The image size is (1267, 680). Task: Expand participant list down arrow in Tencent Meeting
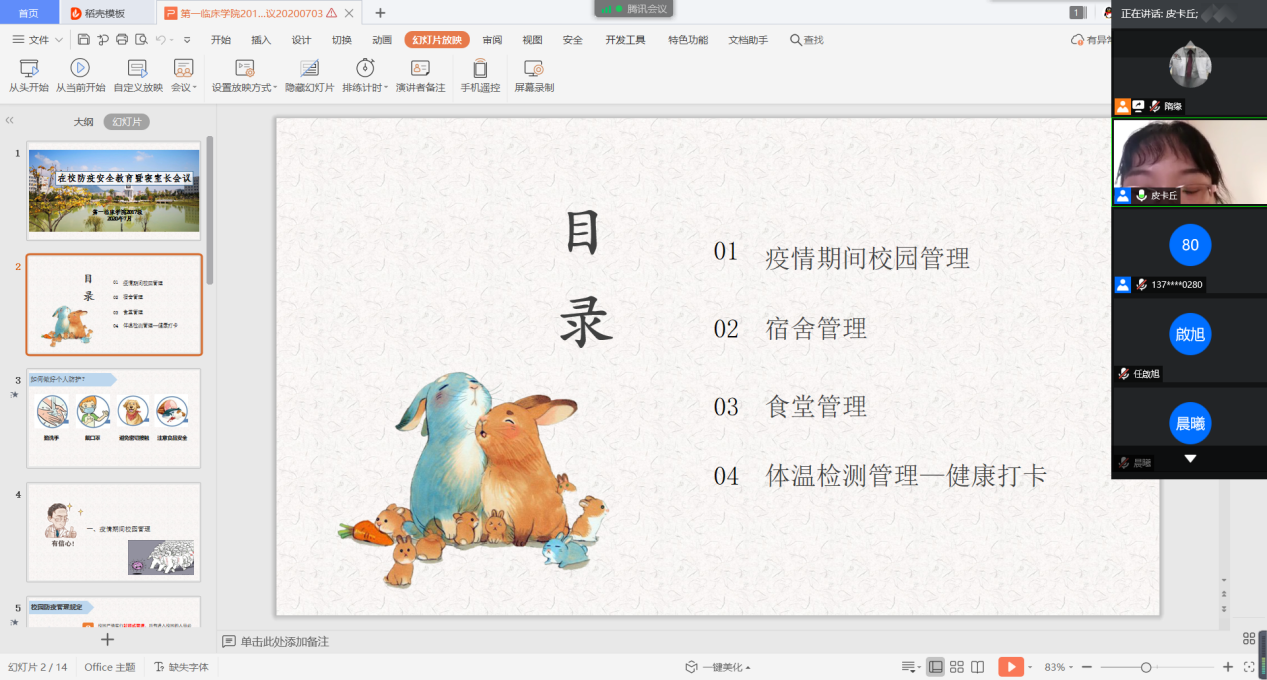click(x=1190, y=458)
